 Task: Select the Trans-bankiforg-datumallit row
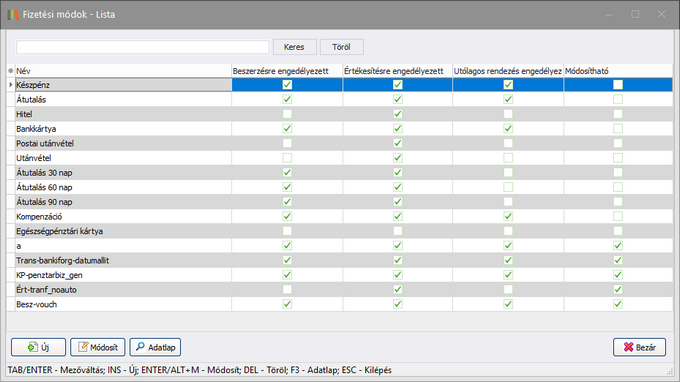click(340, 260)
